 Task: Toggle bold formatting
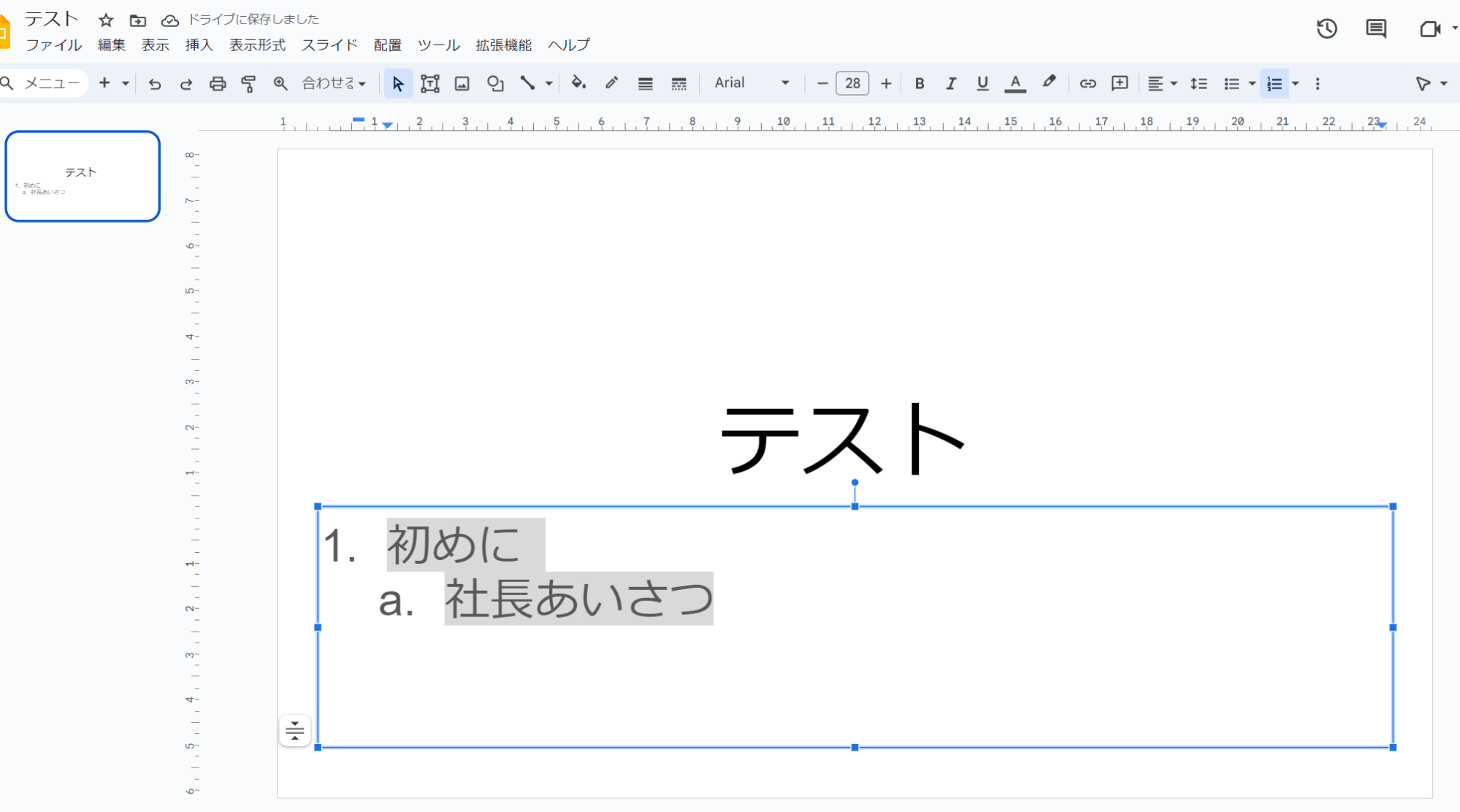920,83
